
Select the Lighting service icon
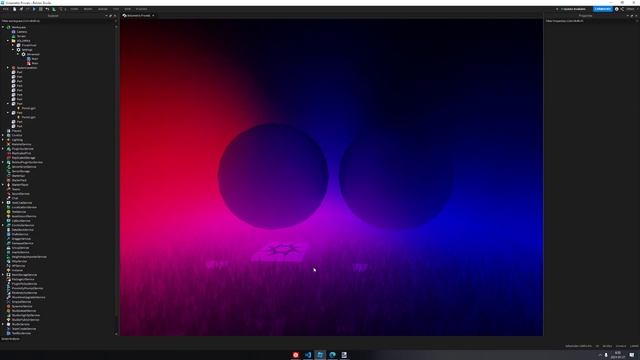(9, 140)
